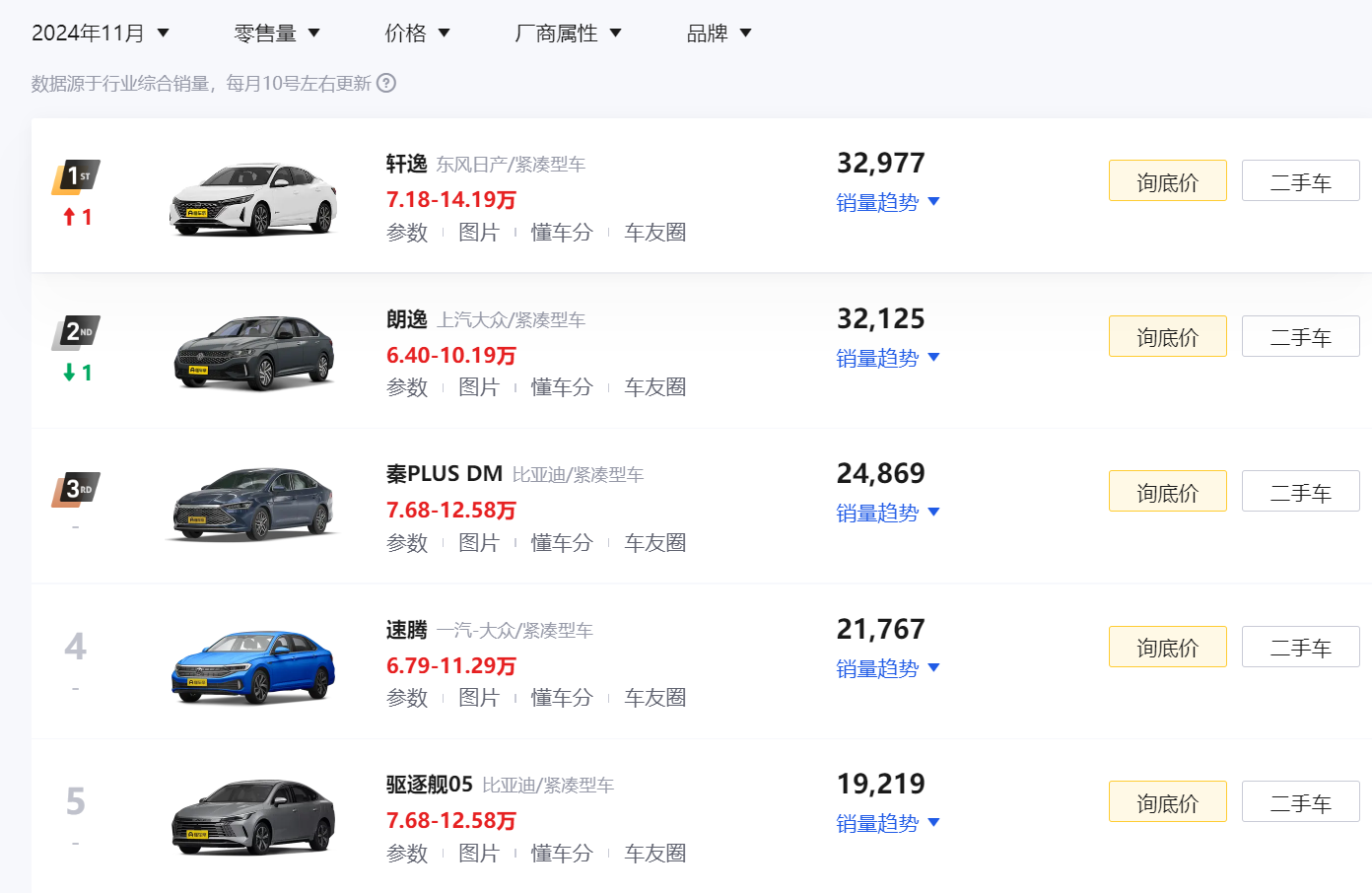Click the 3rd place rank badge

pos(76,489)
